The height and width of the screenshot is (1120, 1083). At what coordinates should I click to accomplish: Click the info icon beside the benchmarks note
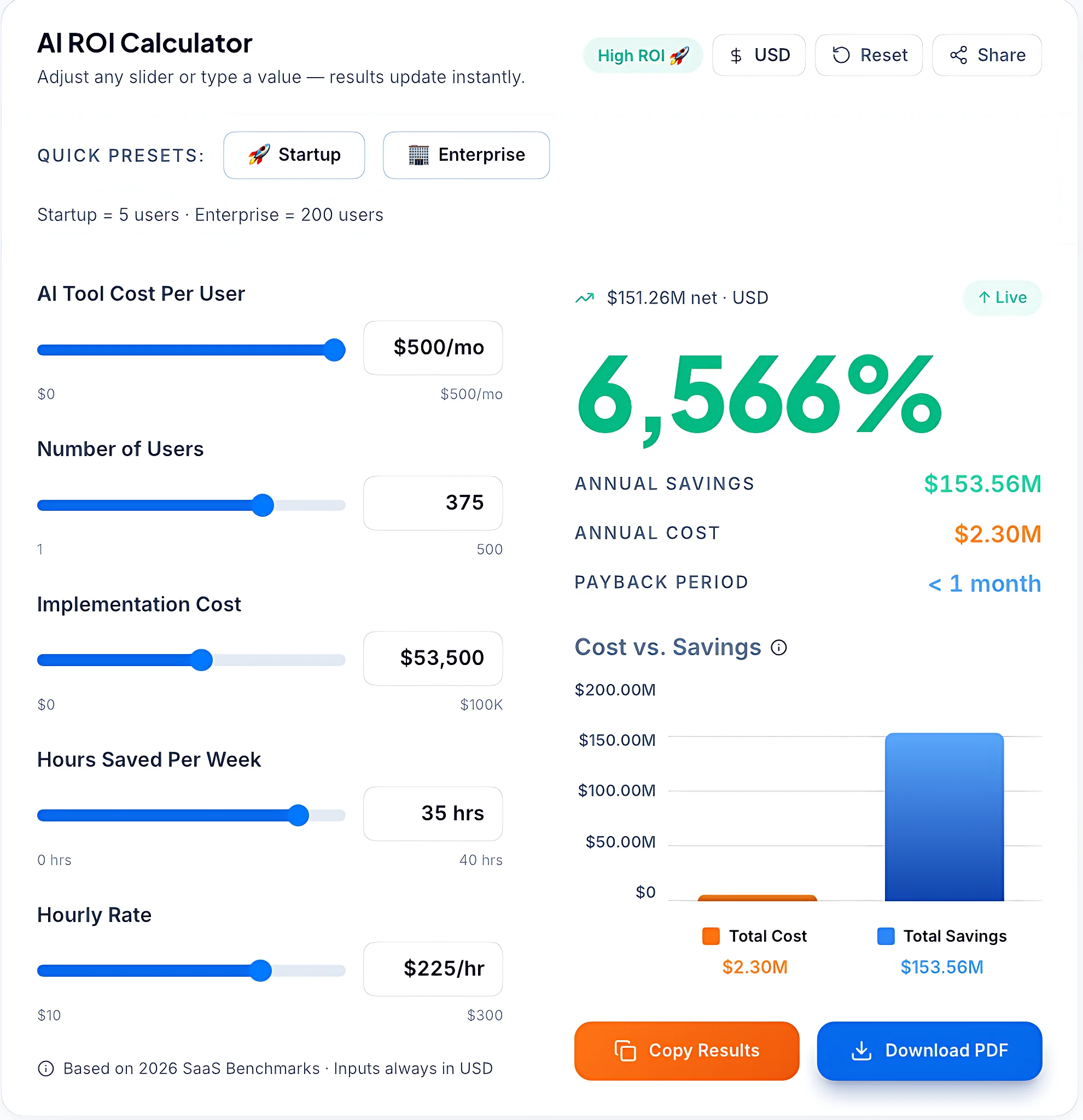47,1069
